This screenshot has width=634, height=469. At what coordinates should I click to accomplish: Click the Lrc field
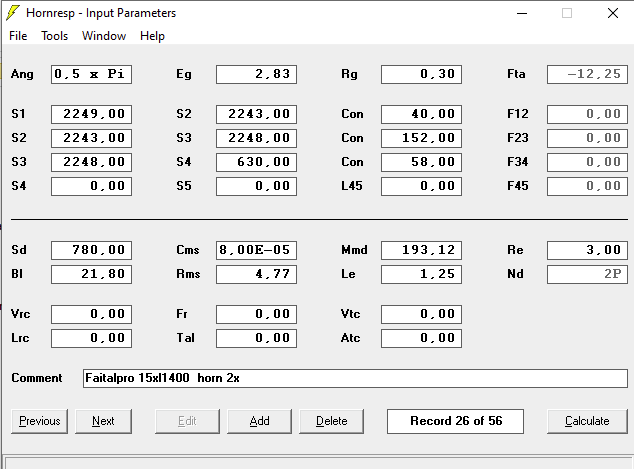pos(91,338)
